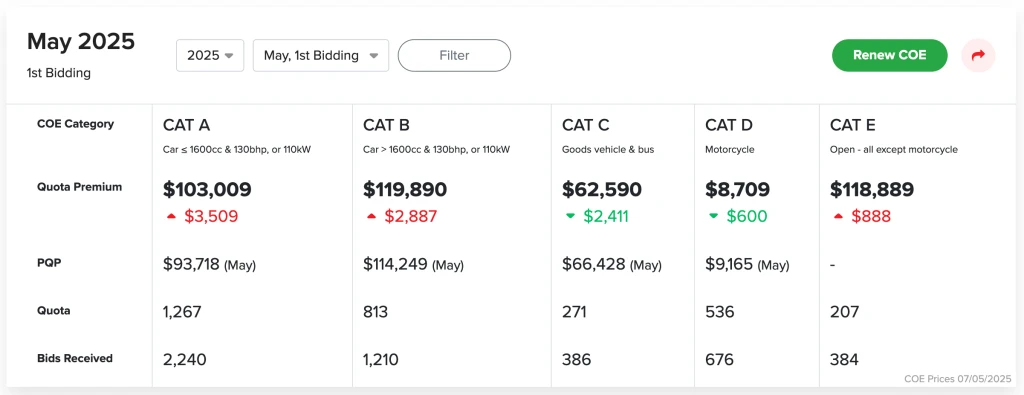Image resolution: width=1024 pixels, height=395 pixels.
Task: Click the red share arrow icon
Action: click(978, 55)
